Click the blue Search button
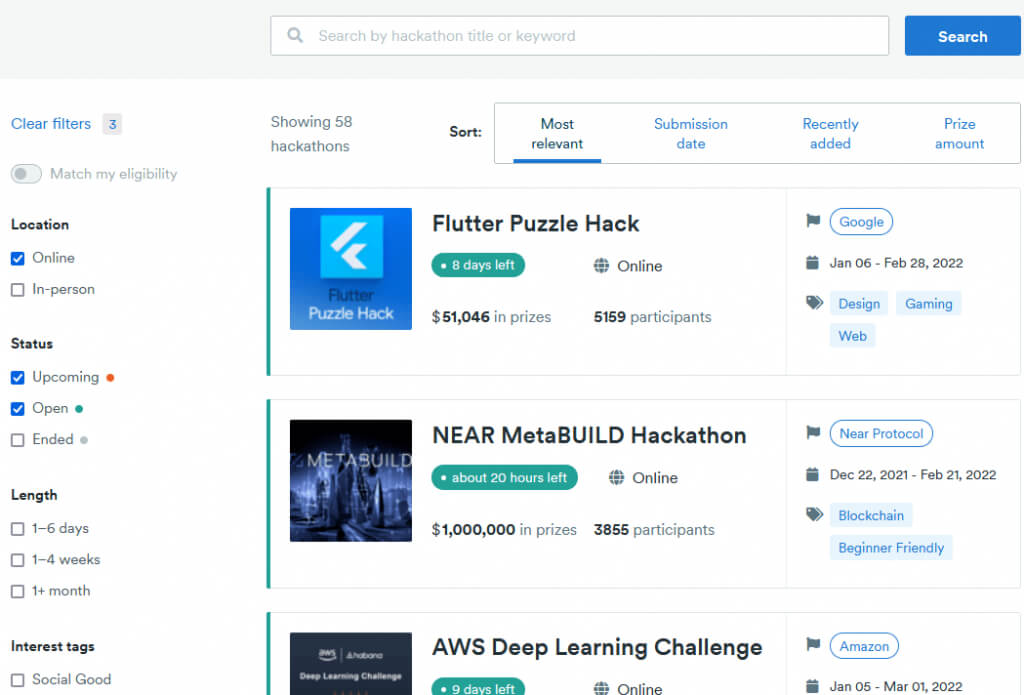This screenshot has height=695, width=1024. click(x=962, y=36)
